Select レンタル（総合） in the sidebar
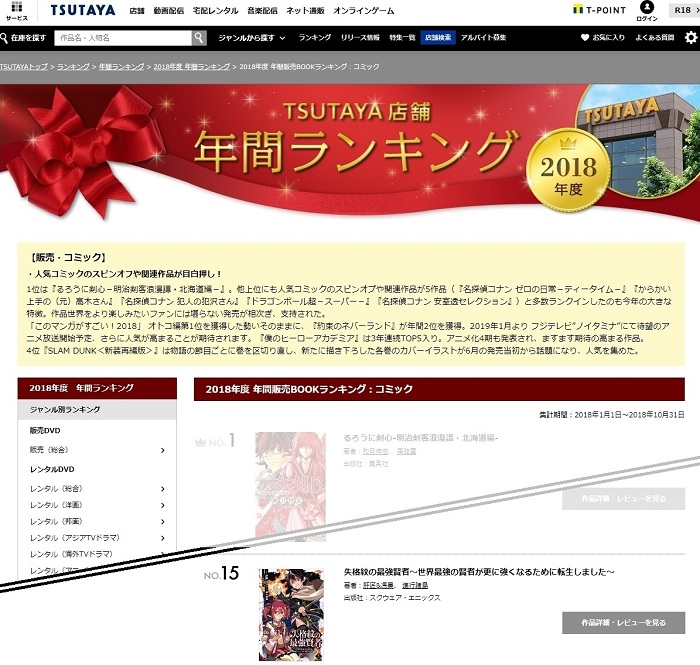This screenshot has height=665, width=700. tap(56, 489)
